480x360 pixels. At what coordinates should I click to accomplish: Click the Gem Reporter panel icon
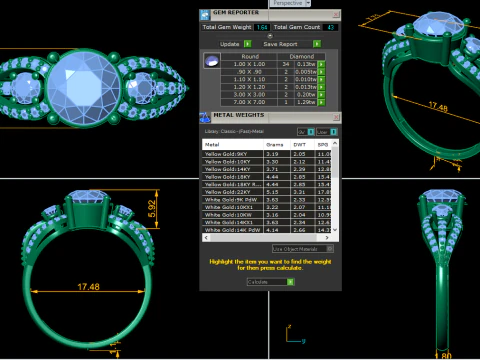[204, 15]
